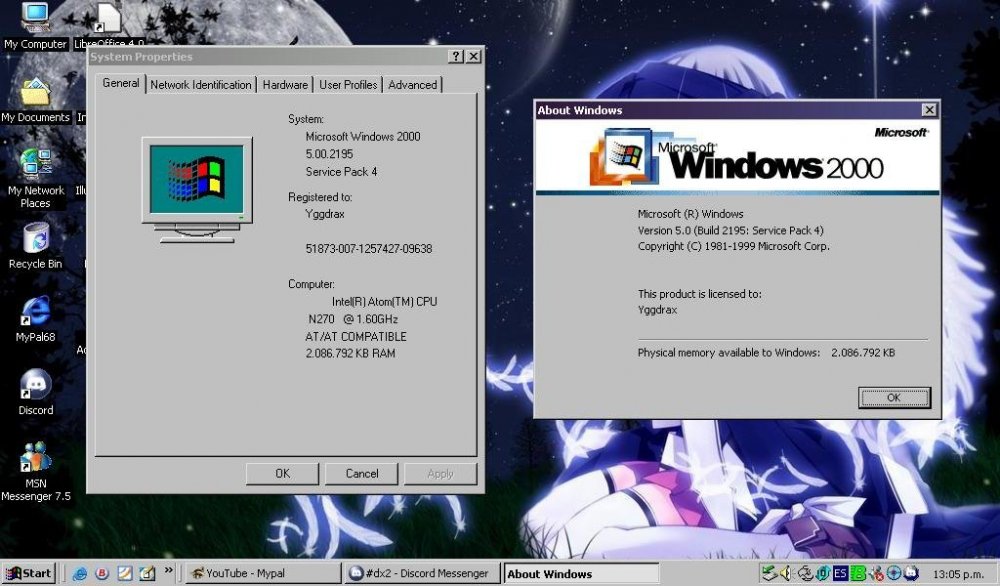The width and height of the screenshot is (1000, 586).
Task: Open the User Profiles tab
Action: [348, 85]
